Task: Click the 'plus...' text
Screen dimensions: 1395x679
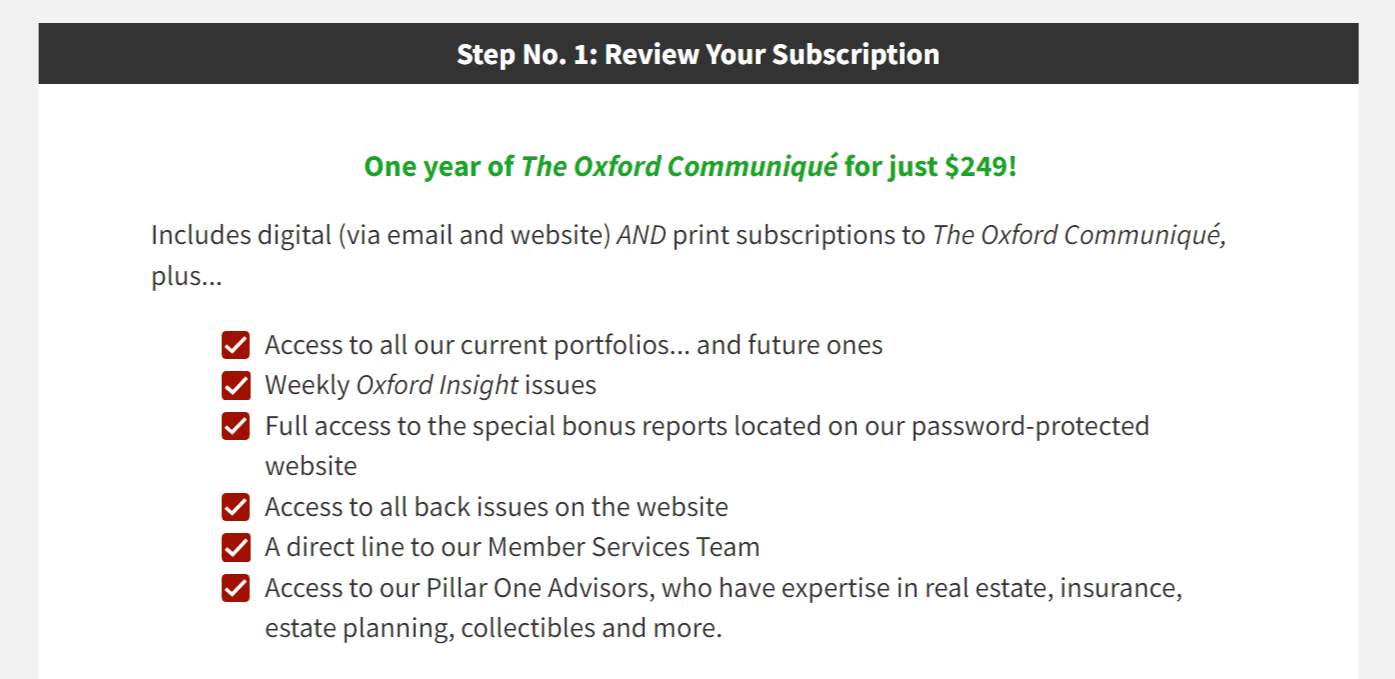Action: click(187, 276)
